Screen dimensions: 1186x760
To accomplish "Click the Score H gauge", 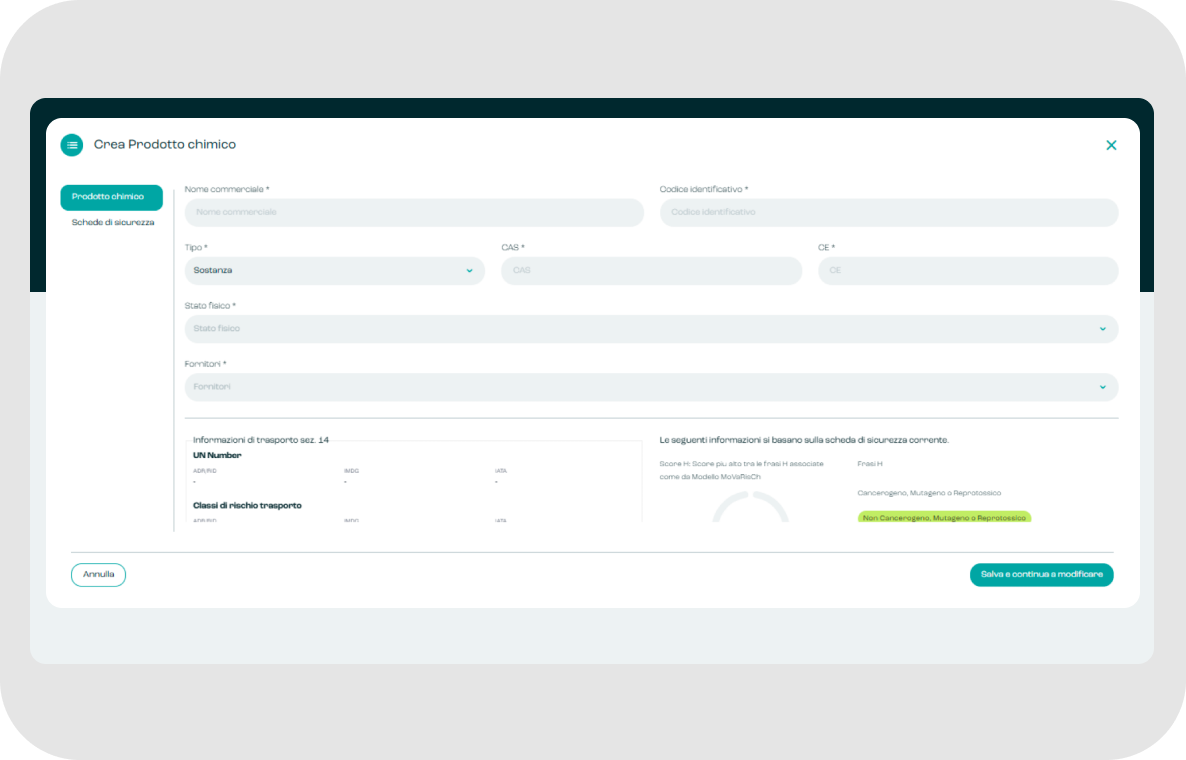I will pos(750,507).
